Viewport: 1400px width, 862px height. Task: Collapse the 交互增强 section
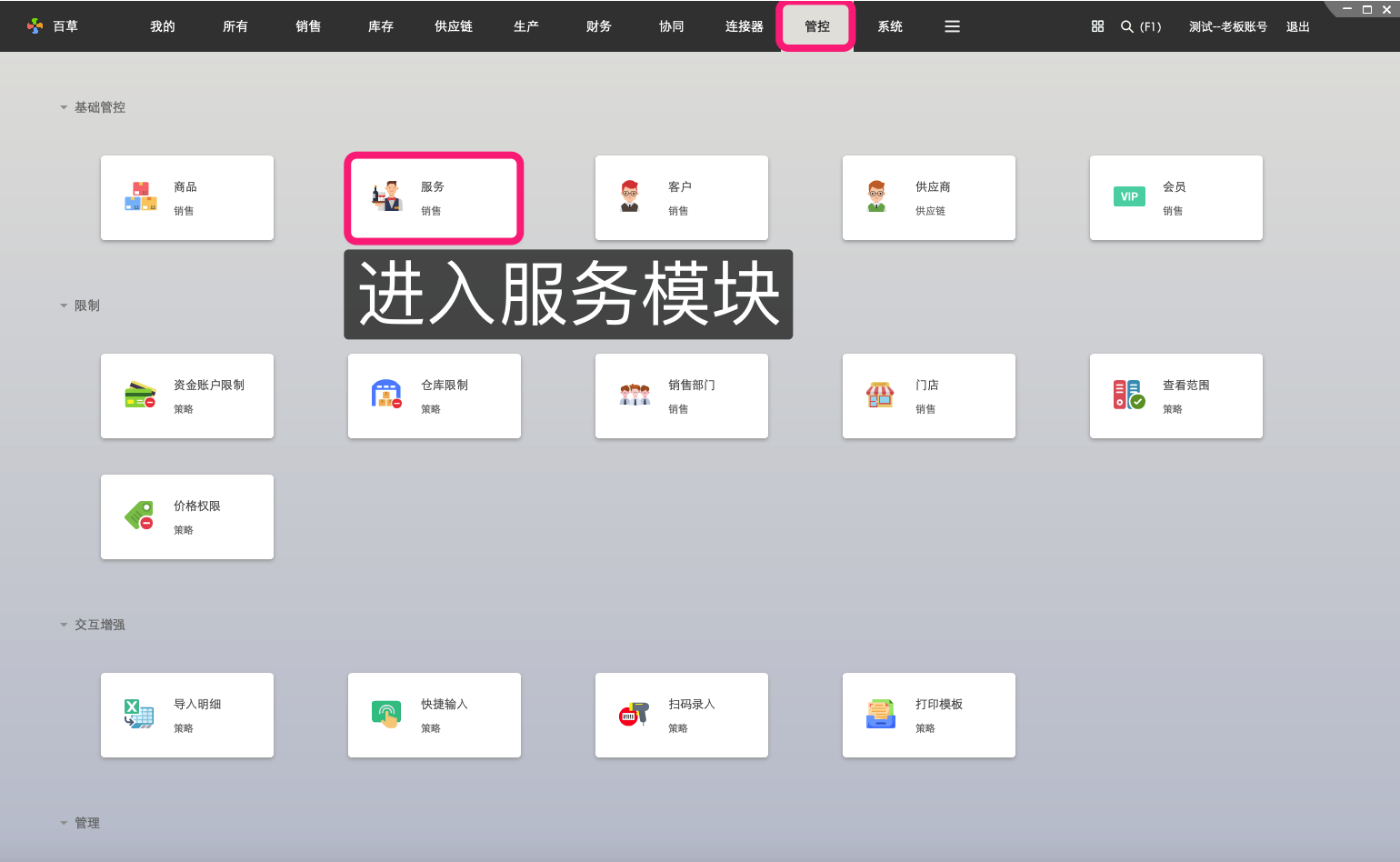[64, 625]
